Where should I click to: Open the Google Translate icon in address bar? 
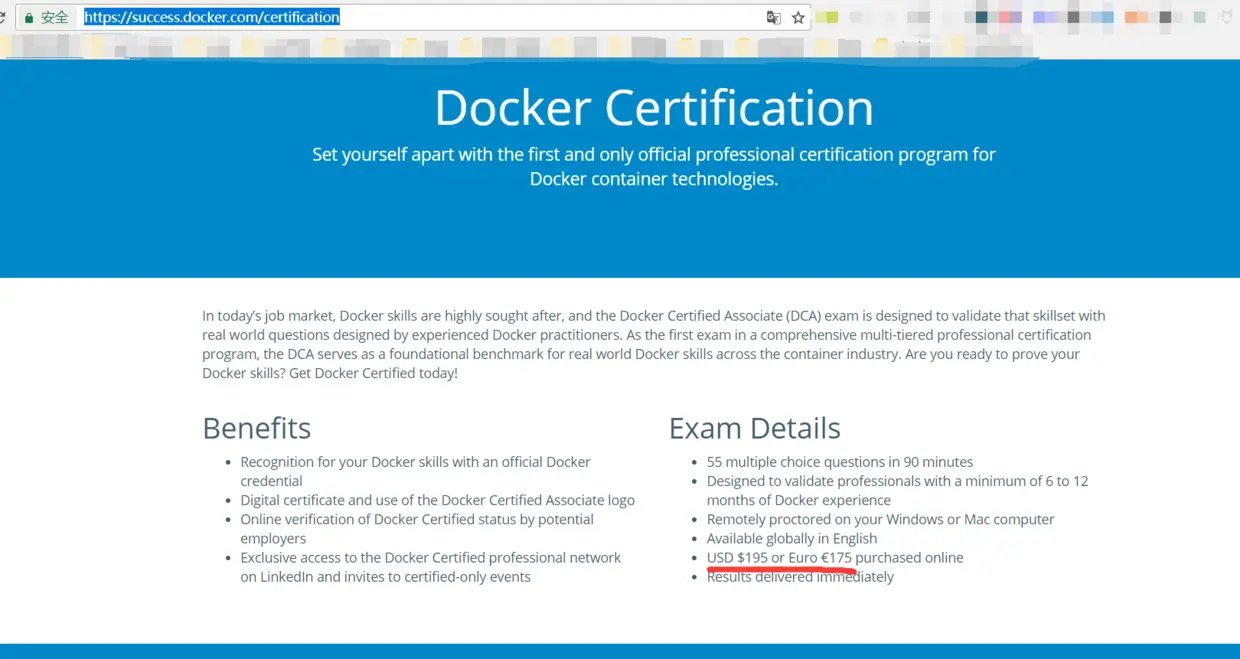(773, 18)
